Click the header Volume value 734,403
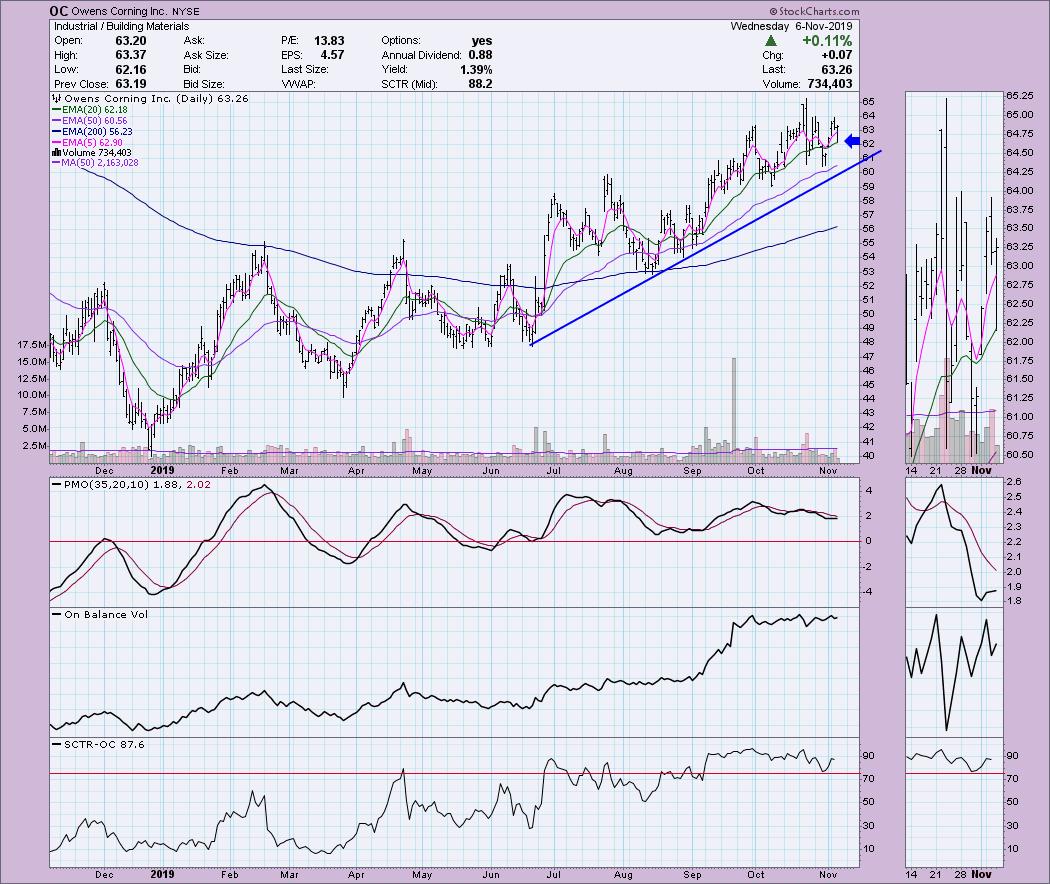Viewport: 1050px width, 884px height. coord(830,84)
